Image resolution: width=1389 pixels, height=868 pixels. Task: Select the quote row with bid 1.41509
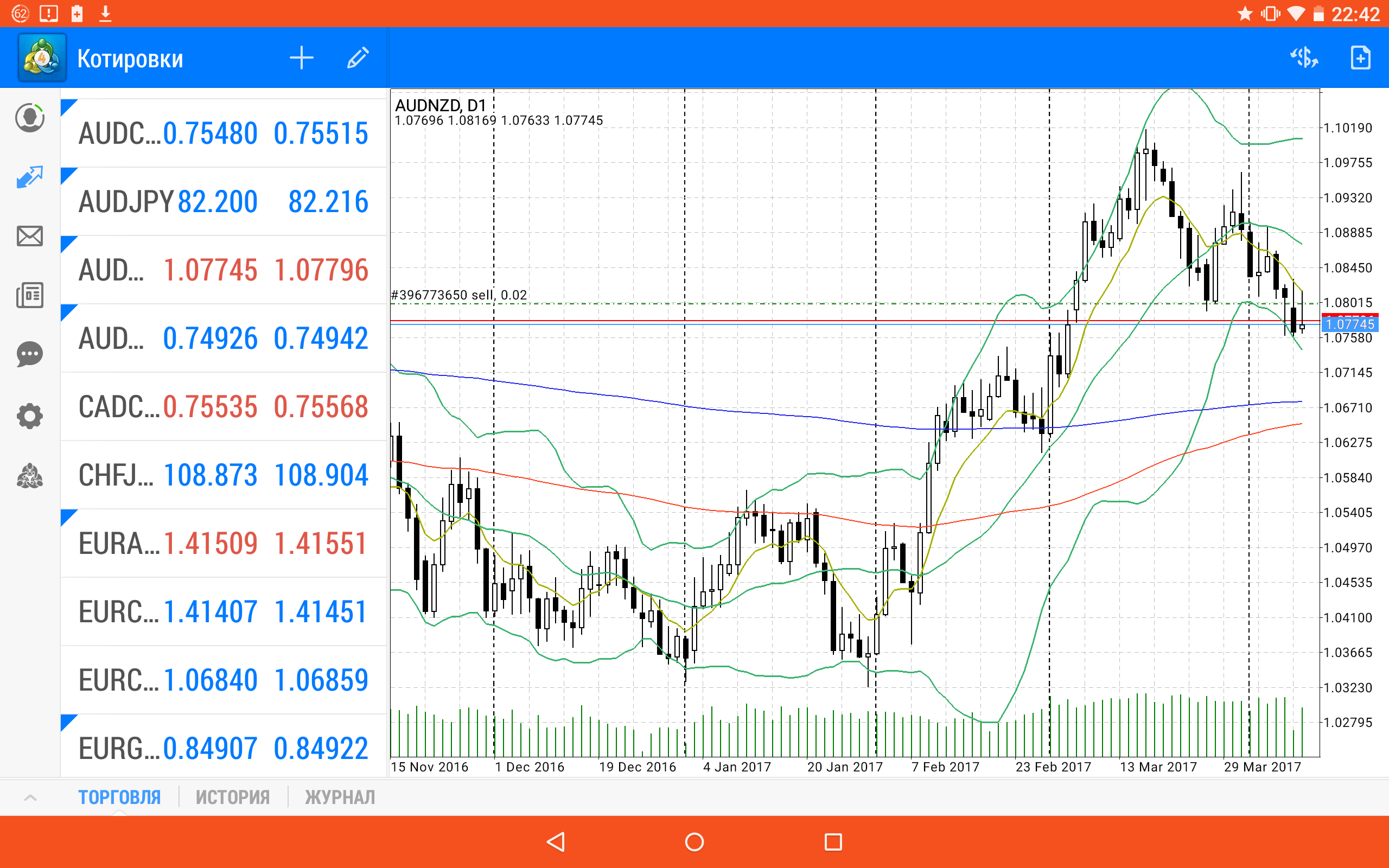click(x=224, y=543)
